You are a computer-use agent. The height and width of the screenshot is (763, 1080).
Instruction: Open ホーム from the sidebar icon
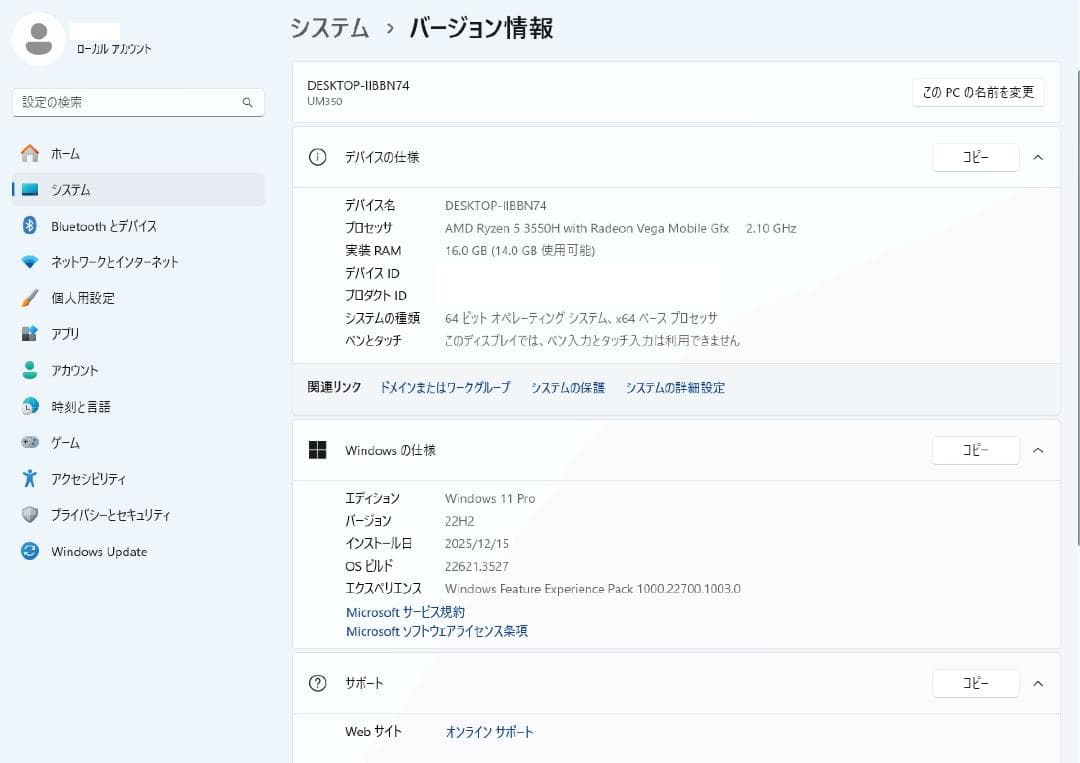[31, 153]
